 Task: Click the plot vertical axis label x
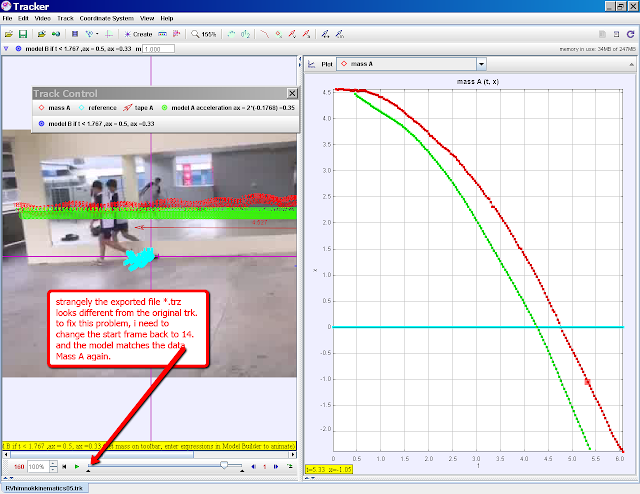click(315, 270)
